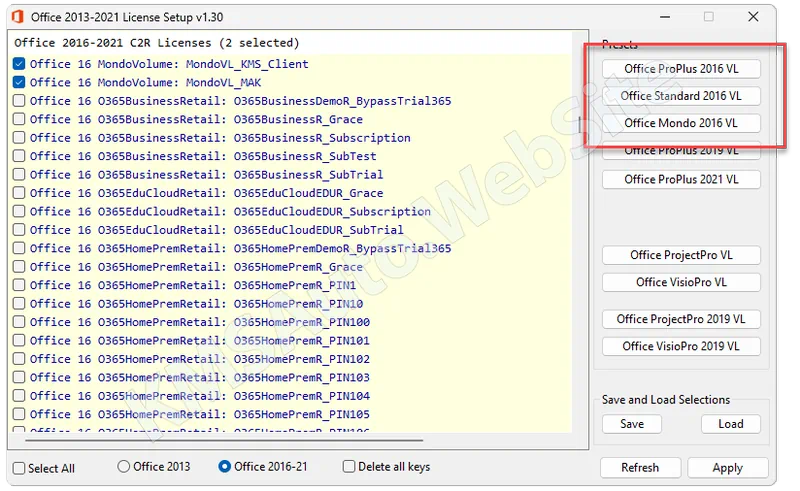The height and width of the screenshot is (491, 800).
Task: Apply the selected licenses
Action: pyautogui.click(x=727, y=468)
